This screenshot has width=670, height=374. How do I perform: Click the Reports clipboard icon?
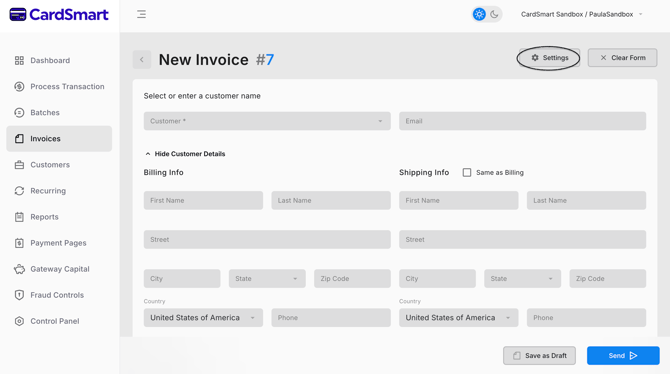[x=19, y=217]
